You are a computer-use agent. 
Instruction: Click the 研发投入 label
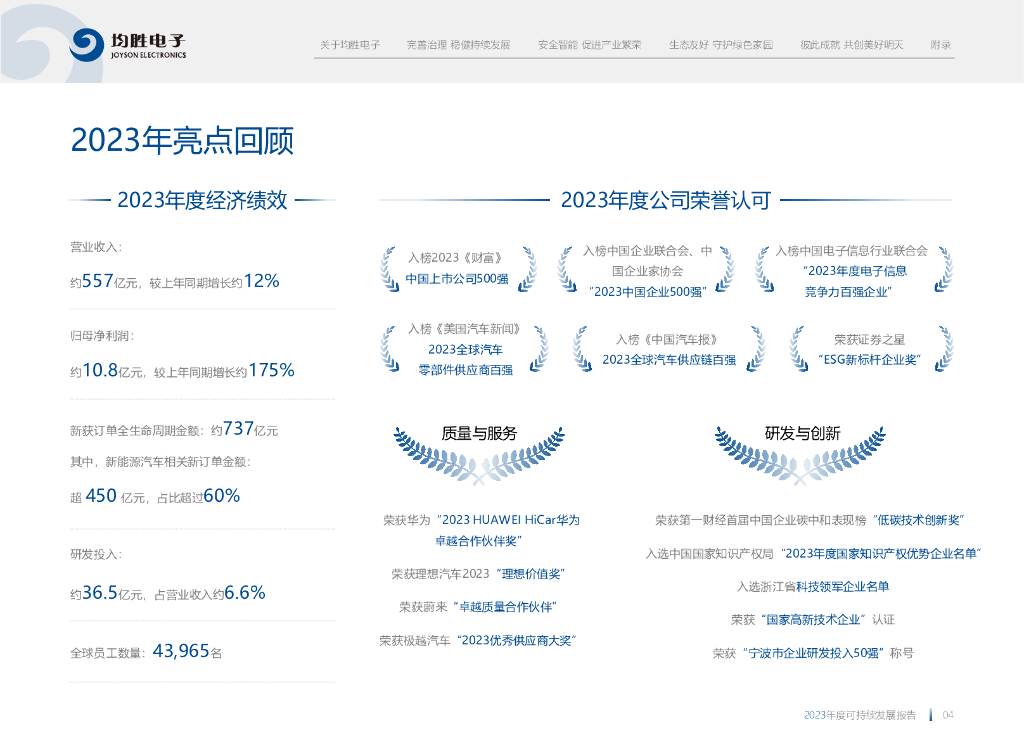(x=96, y=554)
